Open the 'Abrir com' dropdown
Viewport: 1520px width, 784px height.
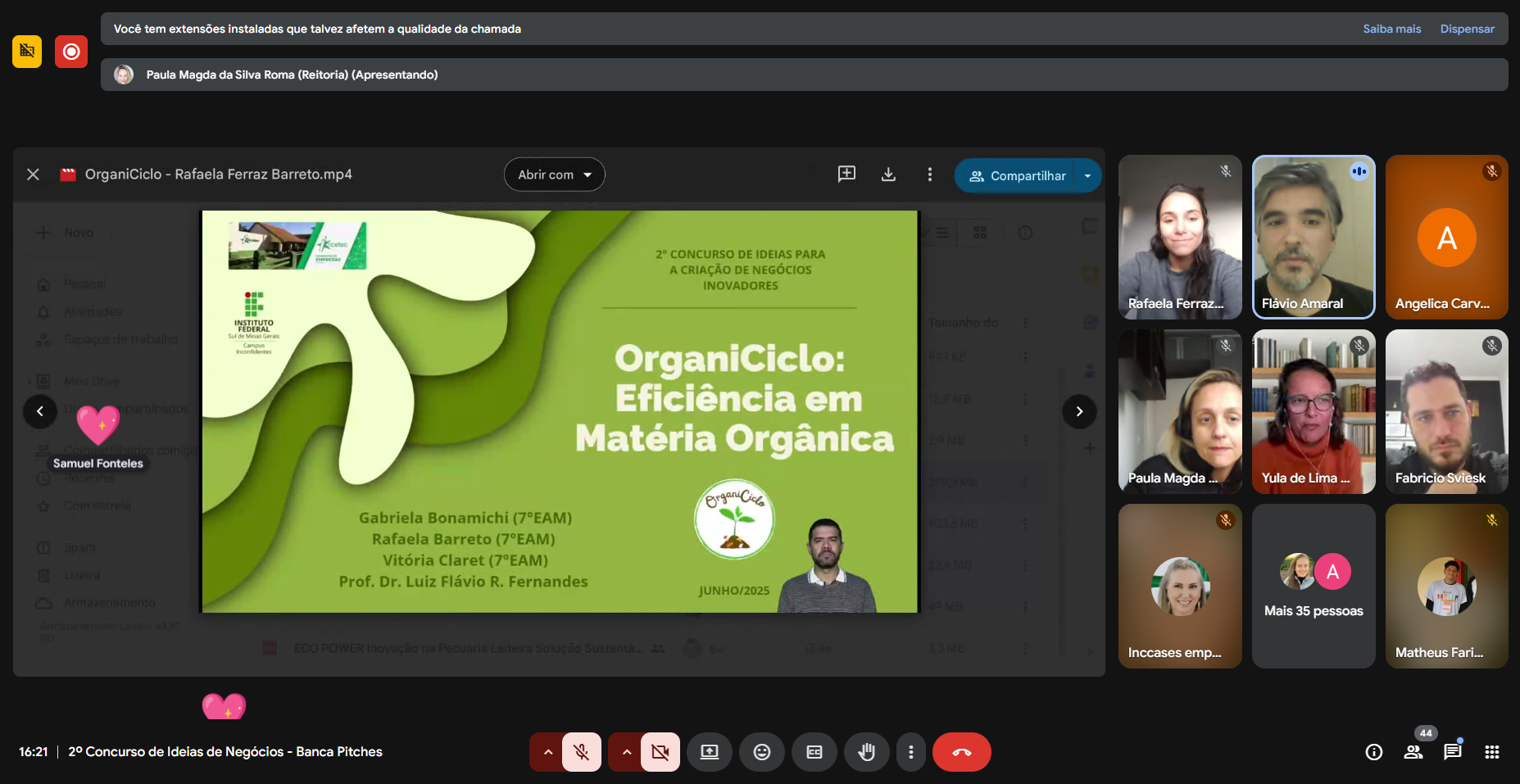pyautogui.click(x=554, y=174)
